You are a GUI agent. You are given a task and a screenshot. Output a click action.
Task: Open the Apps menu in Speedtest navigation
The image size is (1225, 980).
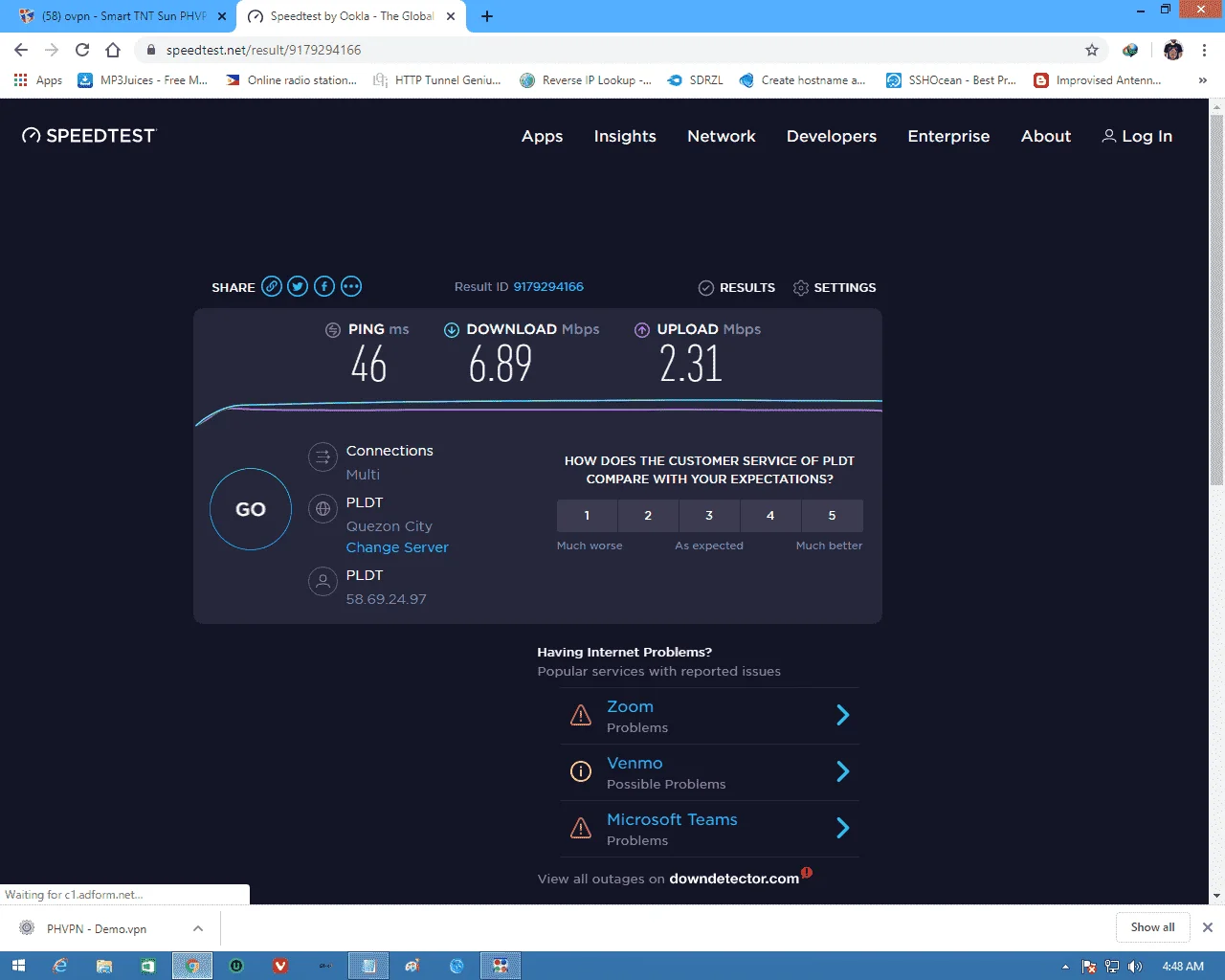(542, 136)
